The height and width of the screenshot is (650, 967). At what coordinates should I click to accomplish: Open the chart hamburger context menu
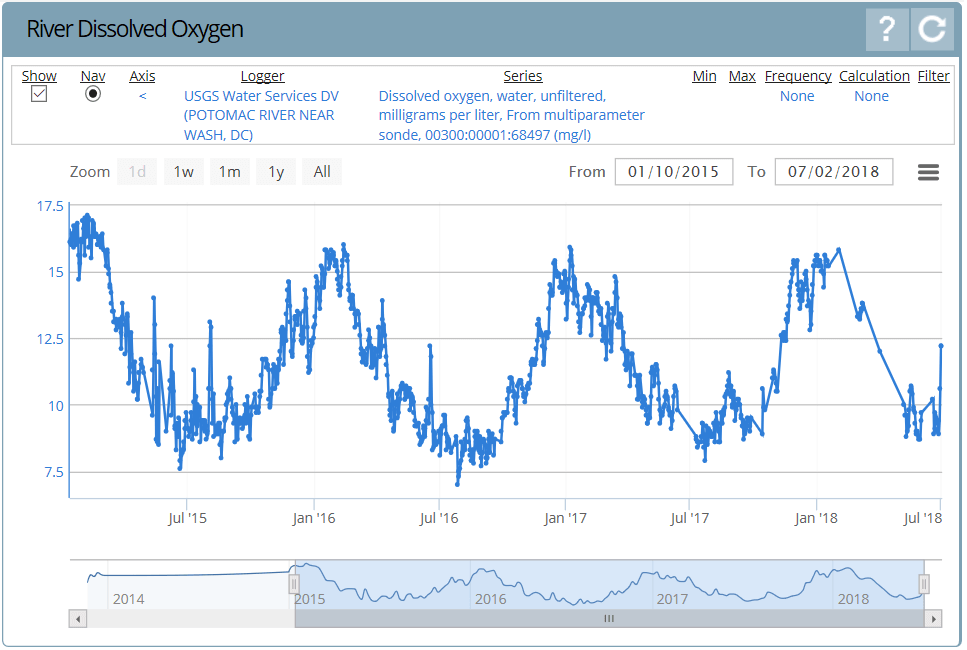(928, 172)
